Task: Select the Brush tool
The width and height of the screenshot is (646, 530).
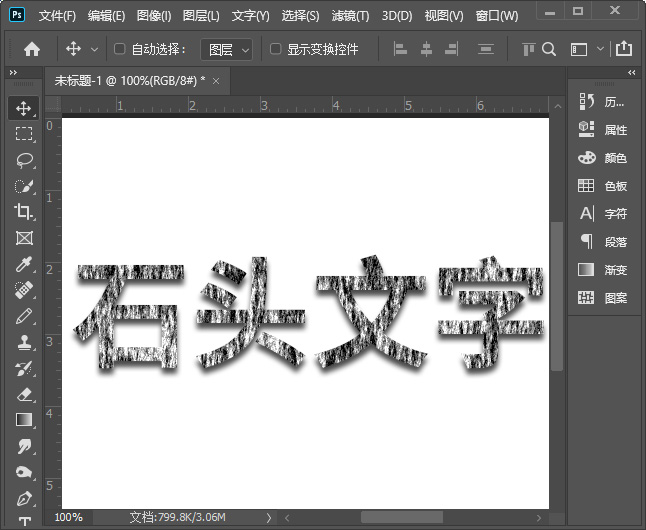Action: [23, 316]
